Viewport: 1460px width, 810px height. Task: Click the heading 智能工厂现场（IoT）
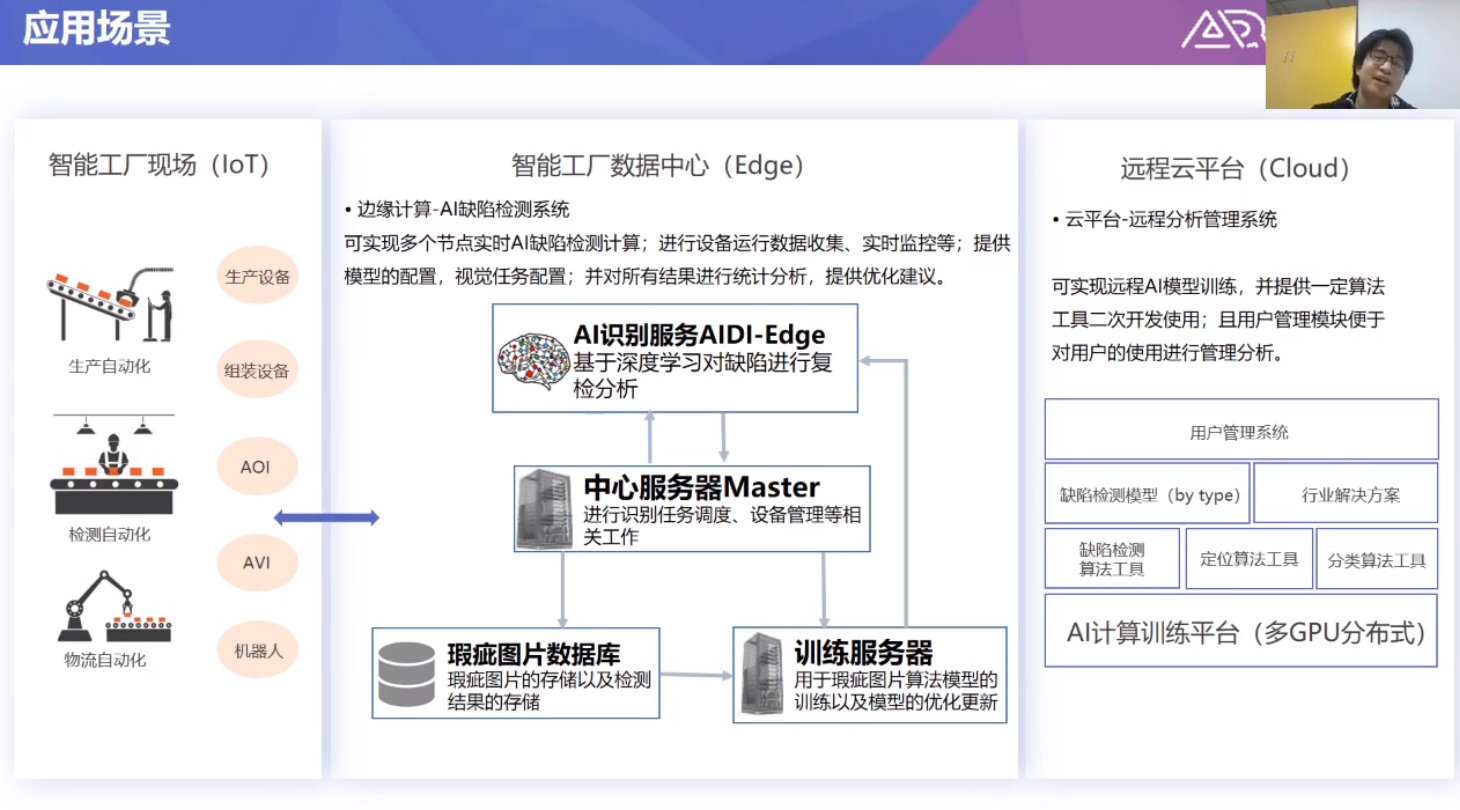[x=160, y=165]
